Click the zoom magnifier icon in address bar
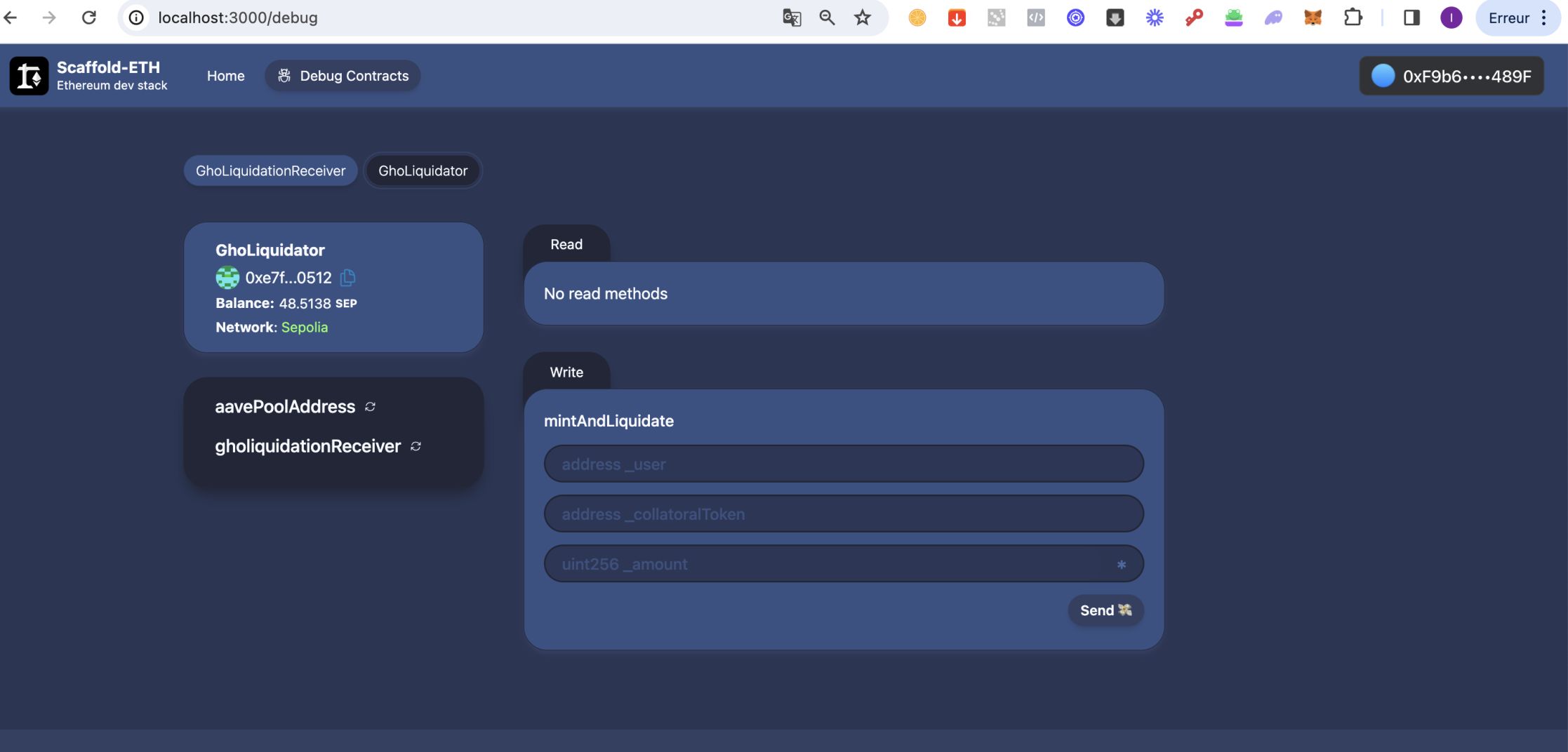This screenshot has width=1568, height=752. (x=827, y=18)
